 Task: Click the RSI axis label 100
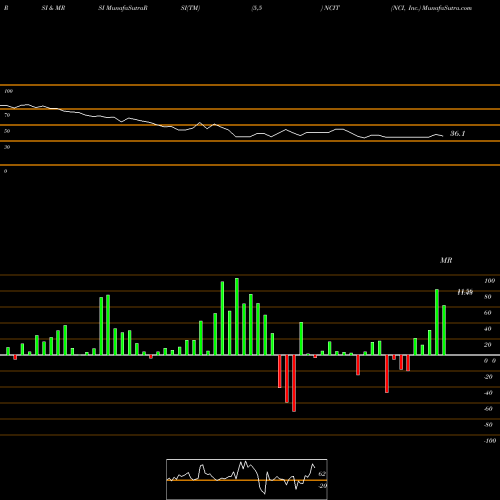tap(8, 91)
